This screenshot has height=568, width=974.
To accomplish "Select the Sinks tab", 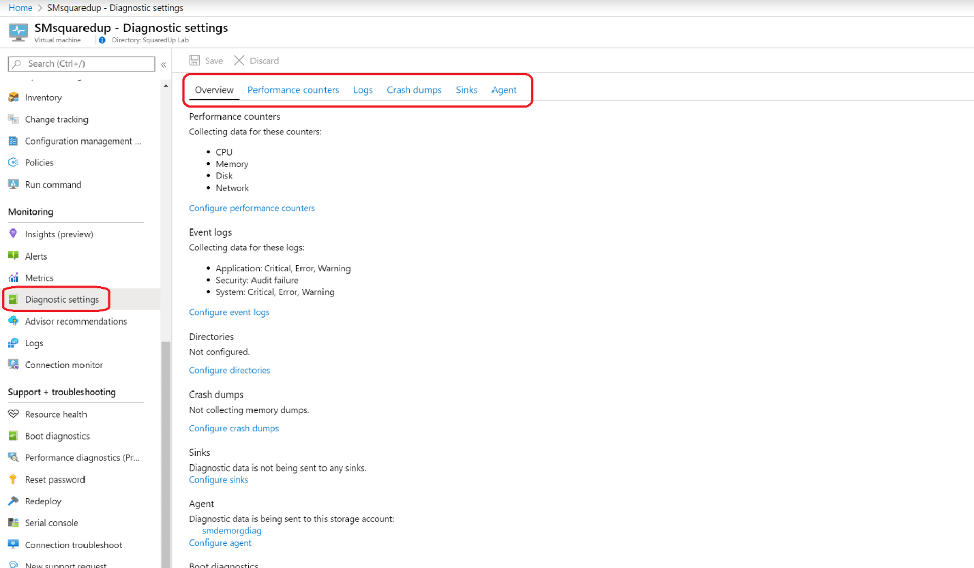I will (467, 90).
